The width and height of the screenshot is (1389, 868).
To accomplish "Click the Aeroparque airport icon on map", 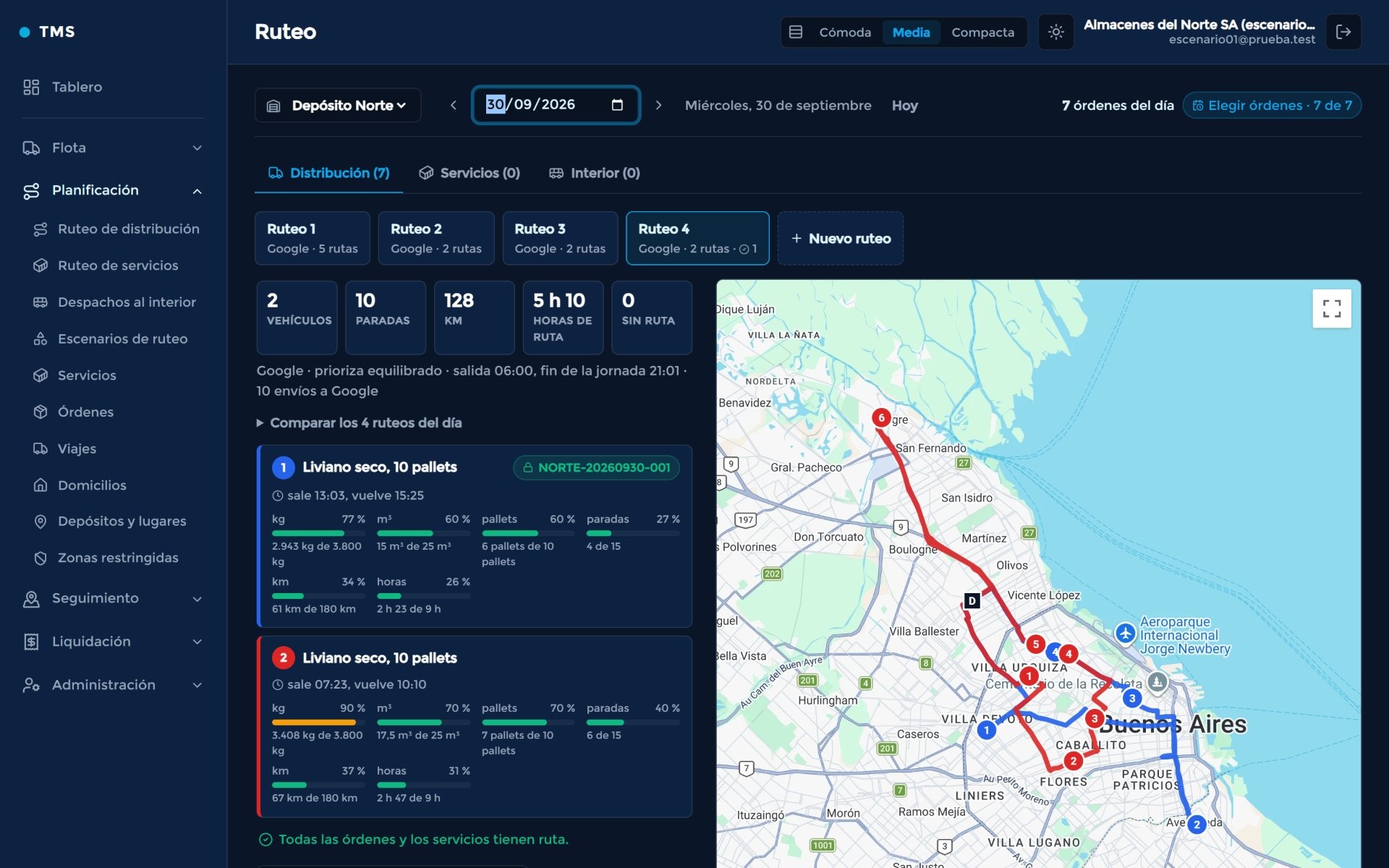I will [x=1125, y=634].
